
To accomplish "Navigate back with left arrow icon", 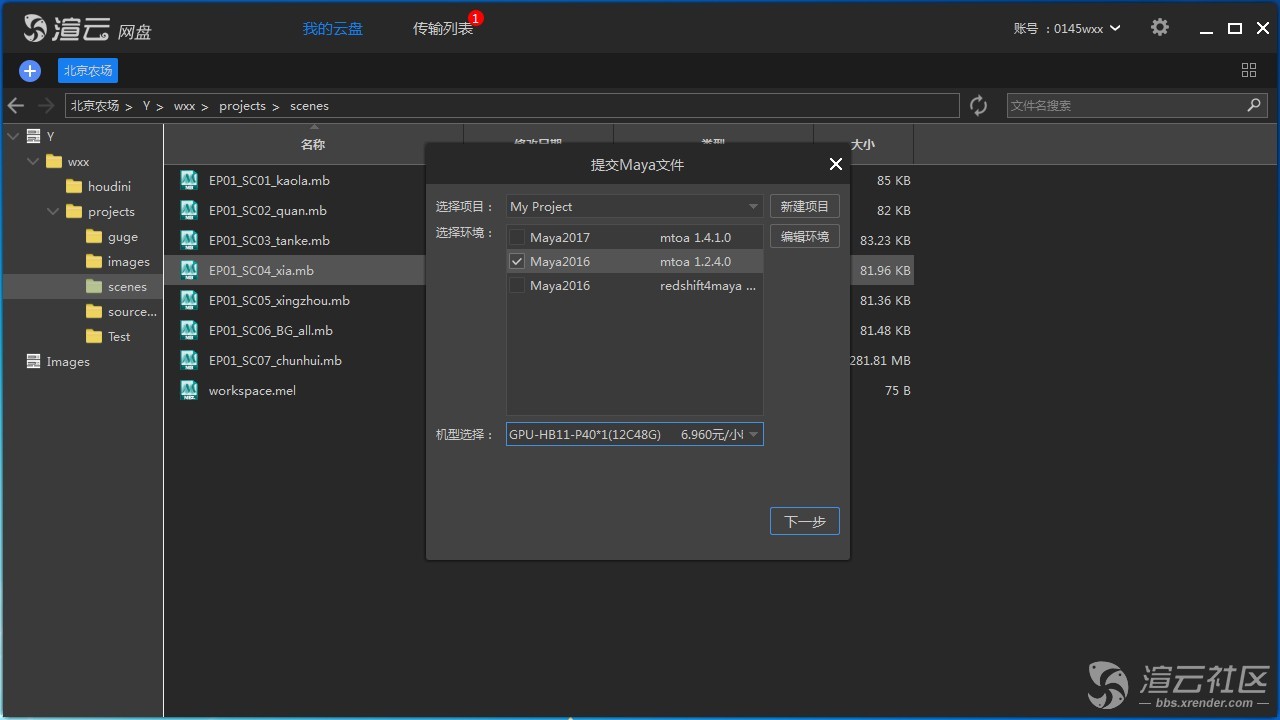I will tap(16, 106).
